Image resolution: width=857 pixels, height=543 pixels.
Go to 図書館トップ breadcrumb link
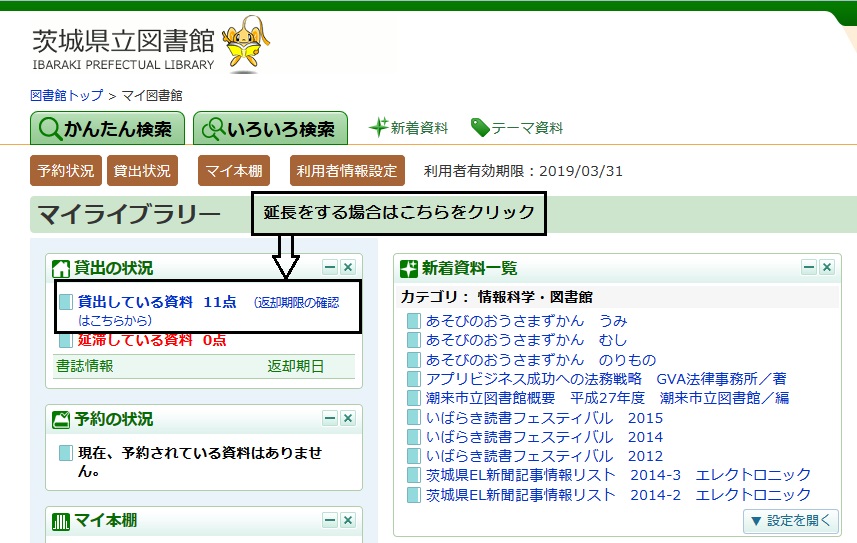pos(67,96)
